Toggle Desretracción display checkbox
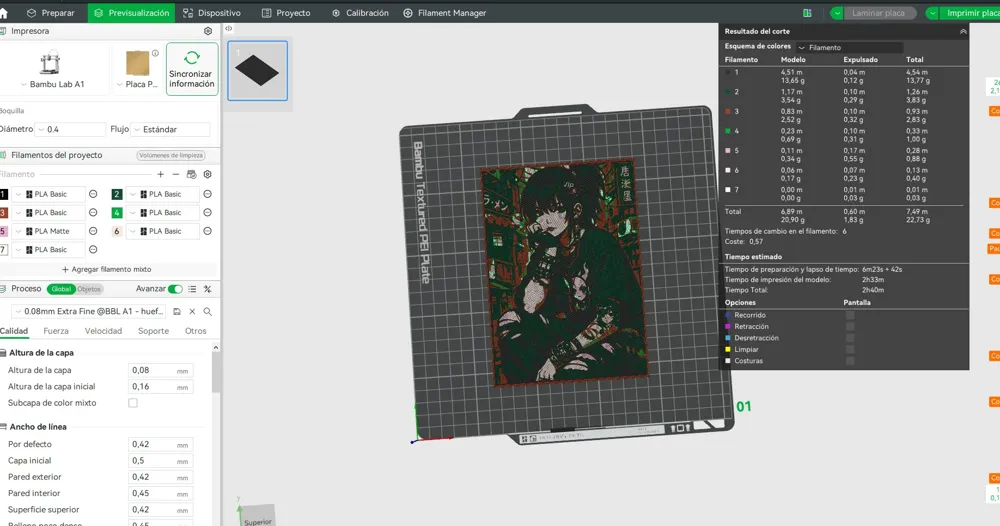The width and height of the screenshot is (1000, 526). 849,338
